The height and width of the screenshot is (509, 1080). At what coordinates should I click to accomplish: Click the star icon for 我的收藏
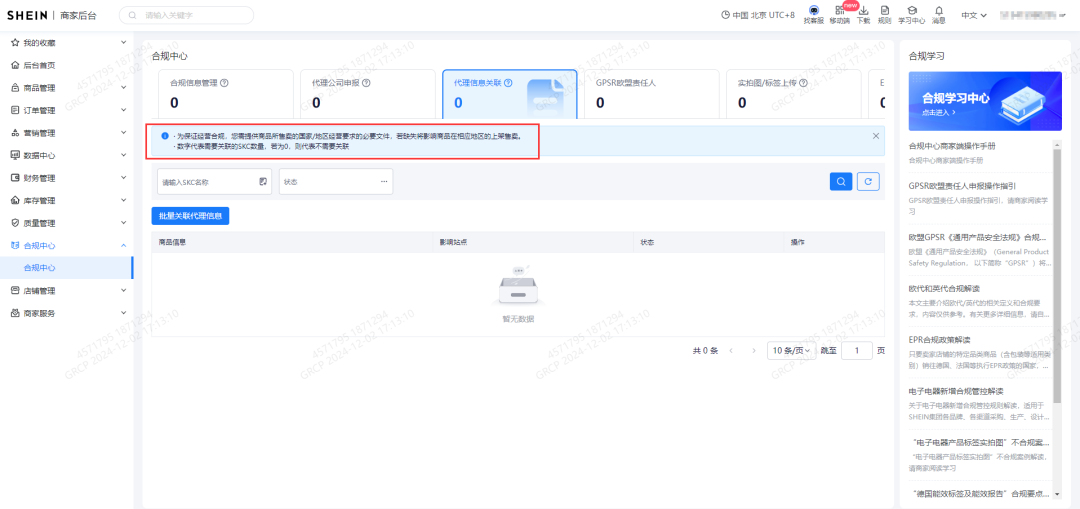[x=15, y=43]
